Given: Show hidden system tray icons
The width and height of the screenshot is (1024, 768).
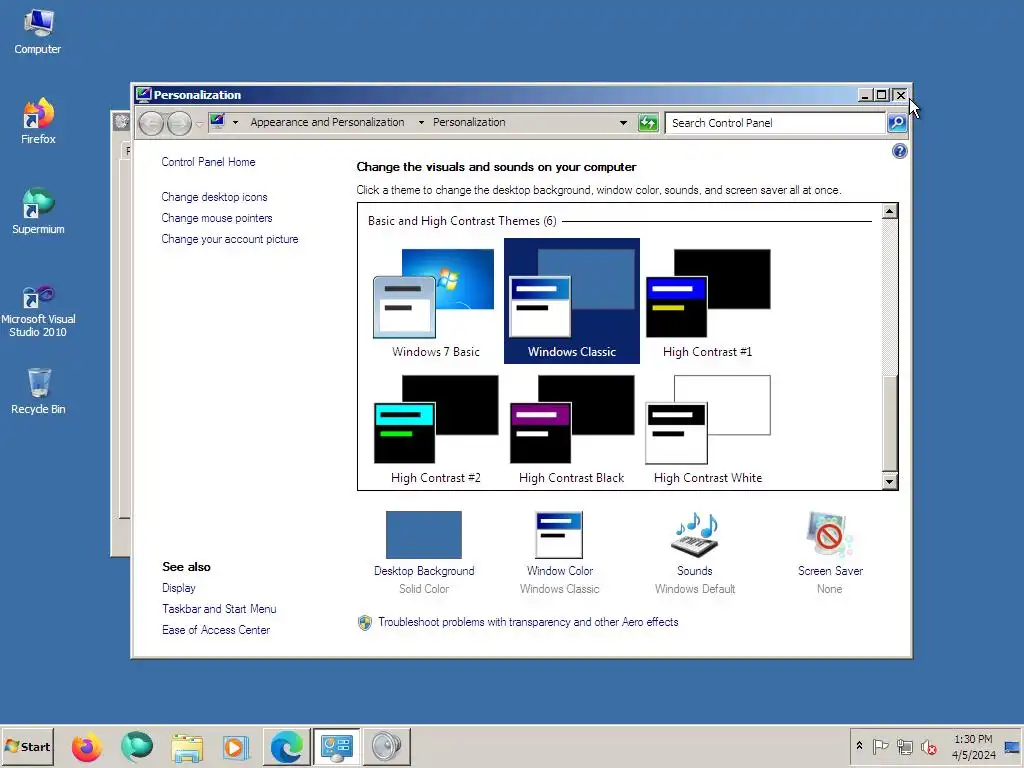Looking at the screenshot, I should coord(859,746).
